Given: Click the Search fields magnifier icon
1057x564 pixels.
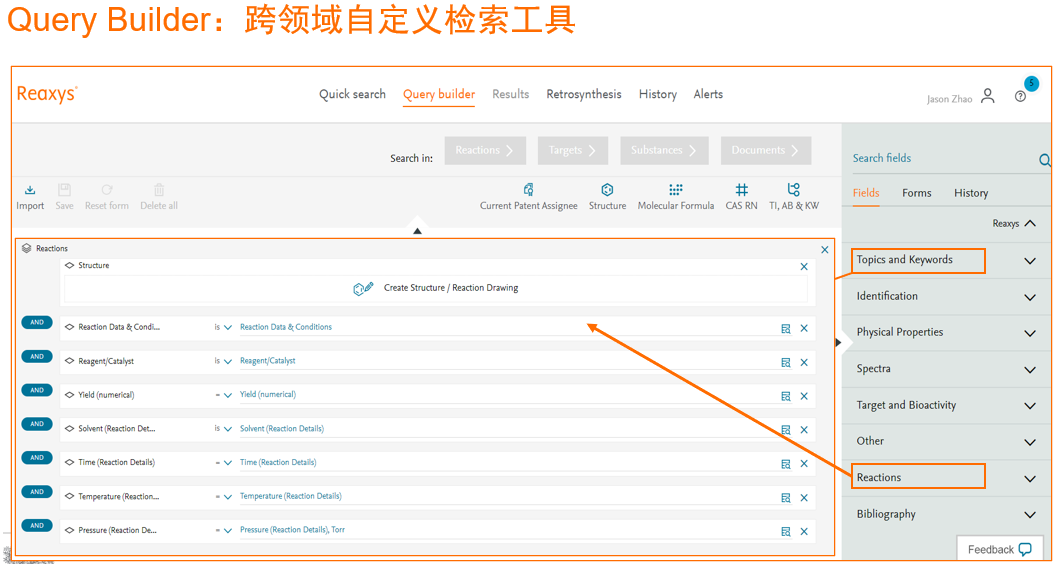Looking at the screenshot, I should (1045, 160).
